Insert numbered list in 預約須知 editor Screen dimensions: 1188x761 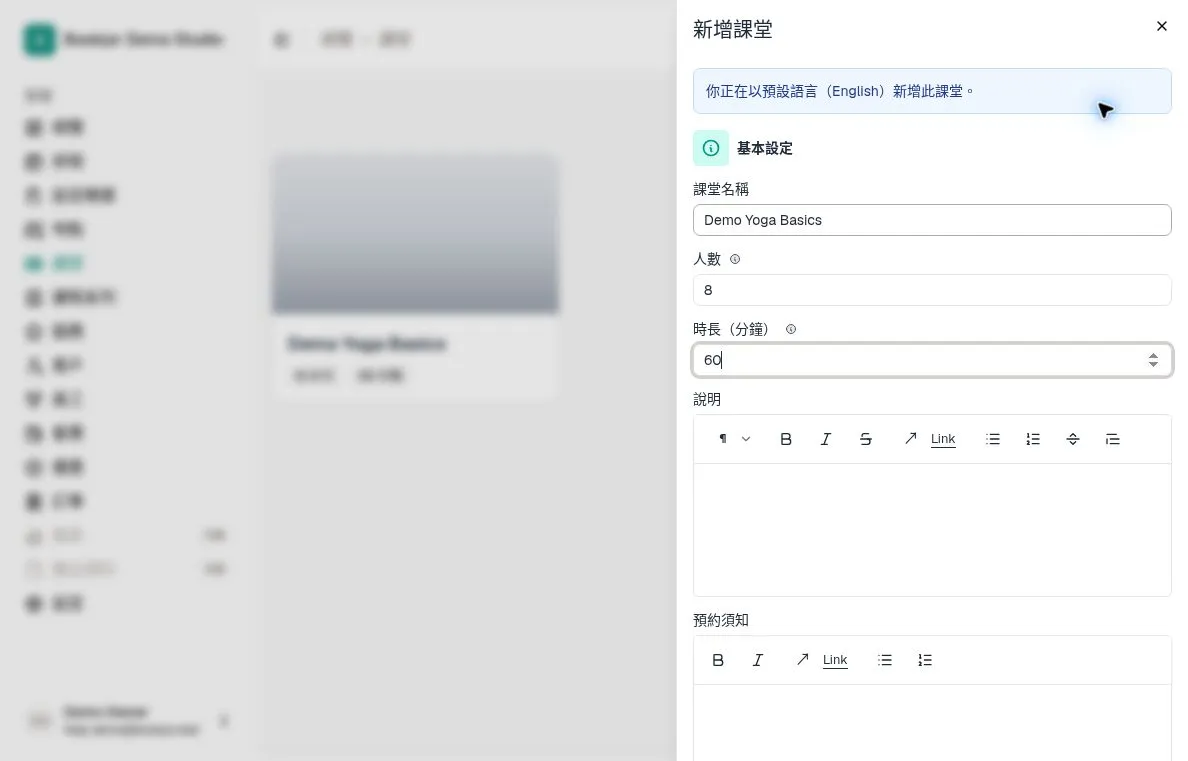coord(924,660)
